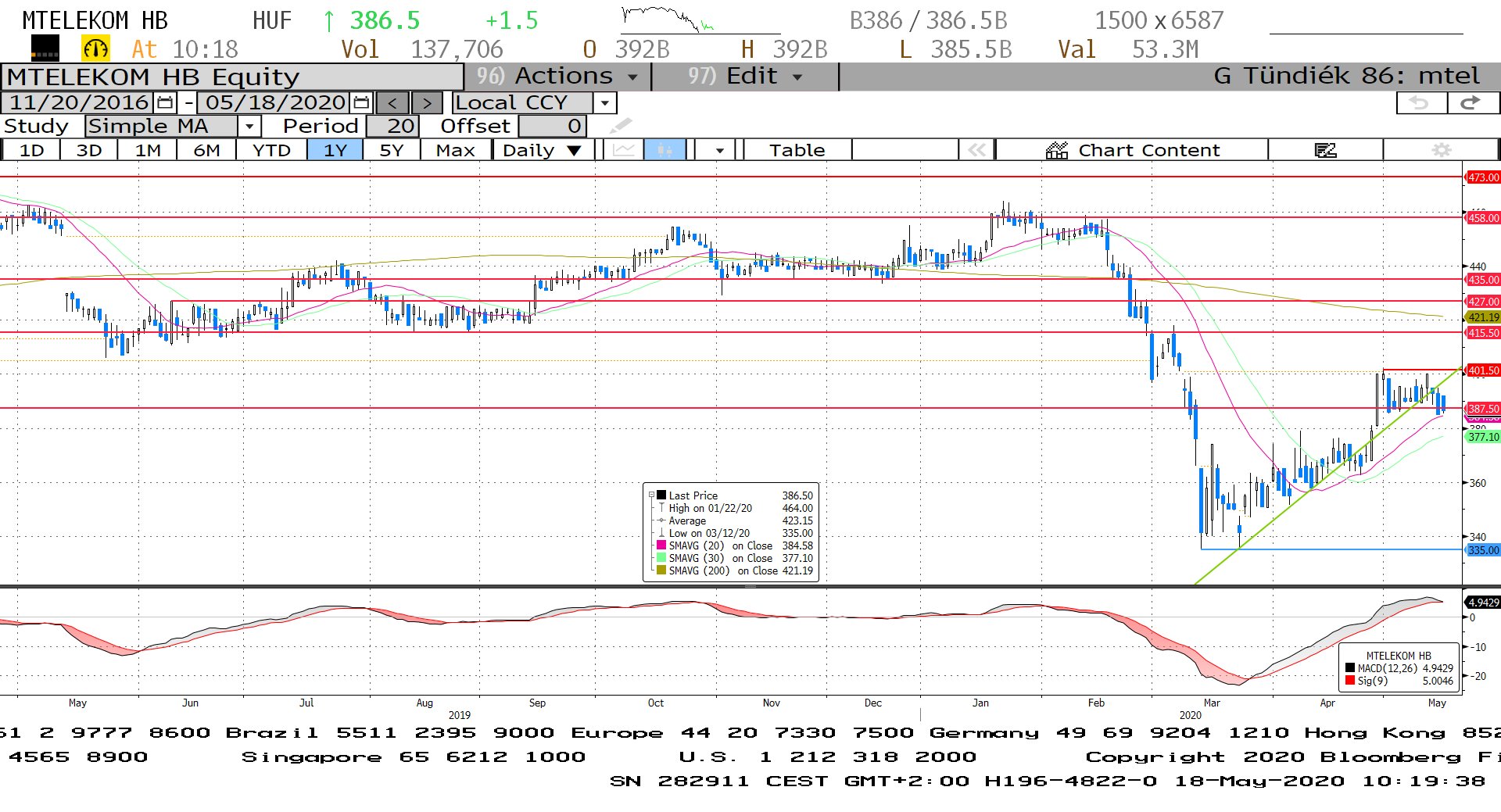The width and height of the screenshot is (1501, 812).
Task: Open chart settings gear icon
Action: (x=1441, y=150)
